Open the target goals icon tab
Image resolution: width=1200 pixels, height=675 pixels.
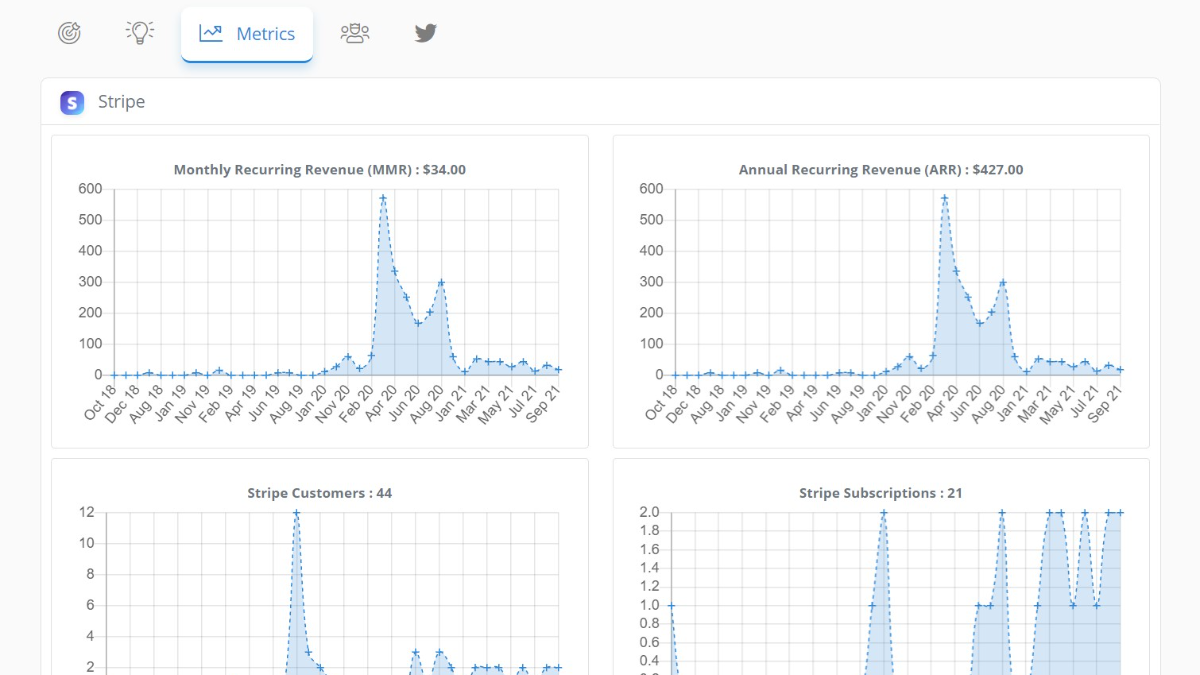pos(69,33)
